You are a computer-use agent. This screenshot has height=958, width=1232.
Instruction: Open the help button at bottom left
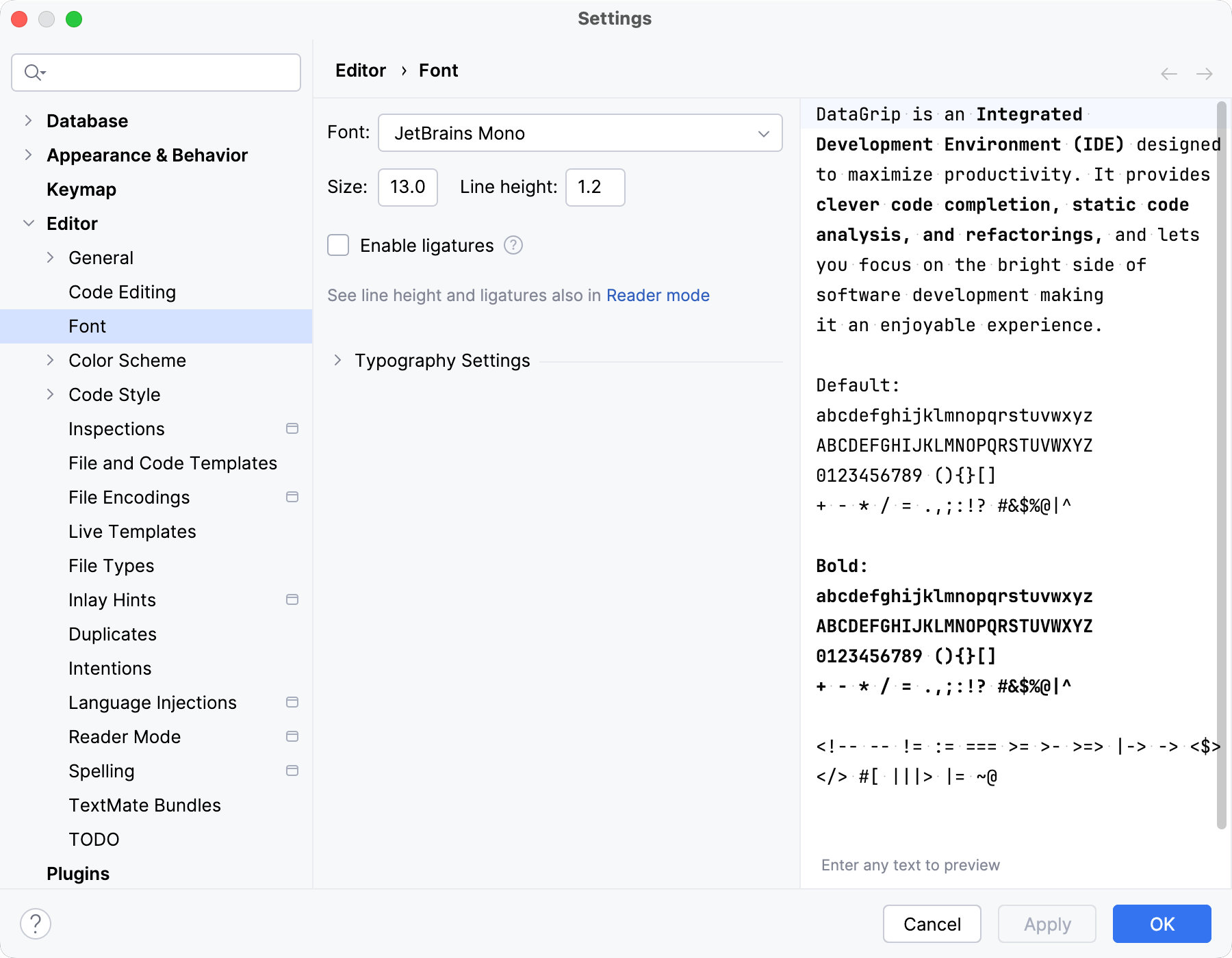(x=36, y=924)
